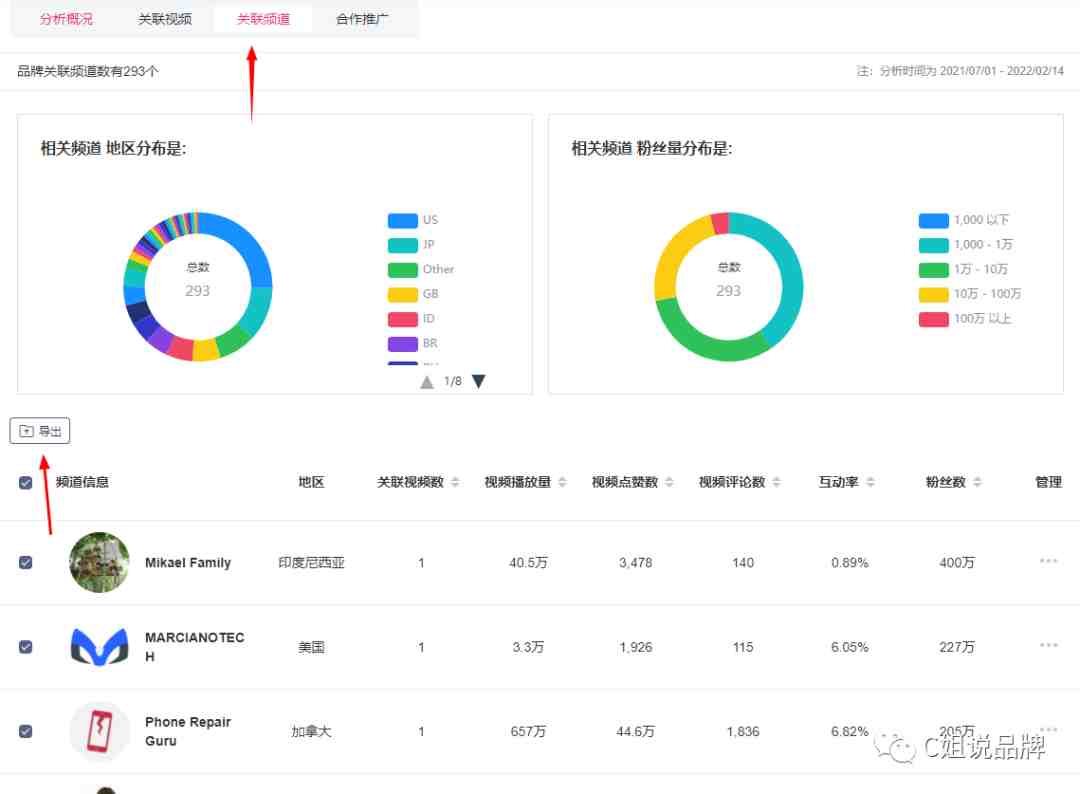Toggle 1,000 - 1万 legend swatch
This screenshot has height=794, width=1080.
coord(934,245)
